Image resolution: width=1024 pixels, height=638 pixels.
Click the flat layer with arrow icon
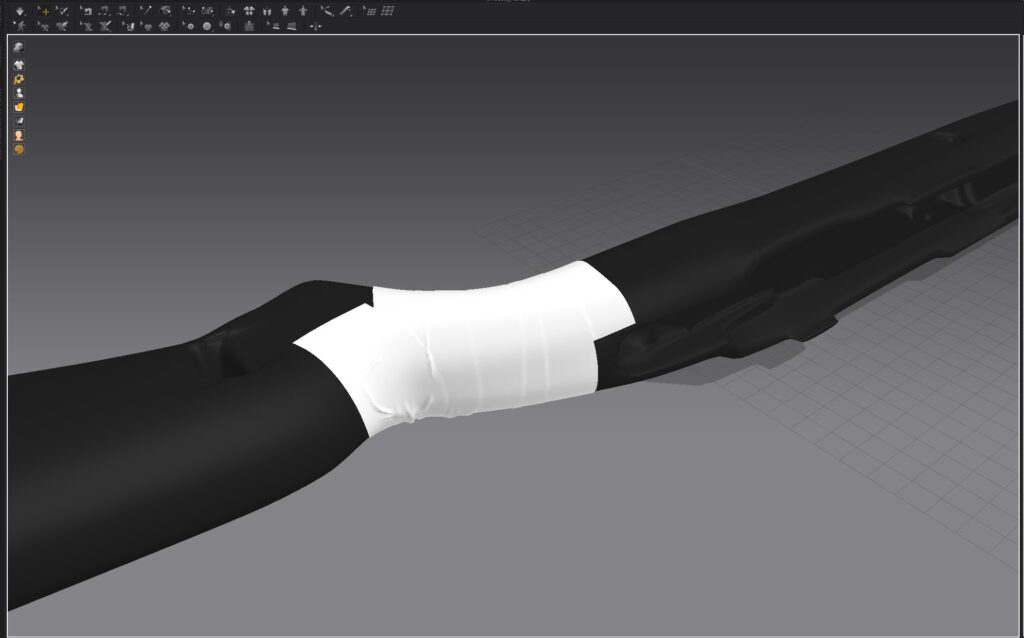click(273, 26)
